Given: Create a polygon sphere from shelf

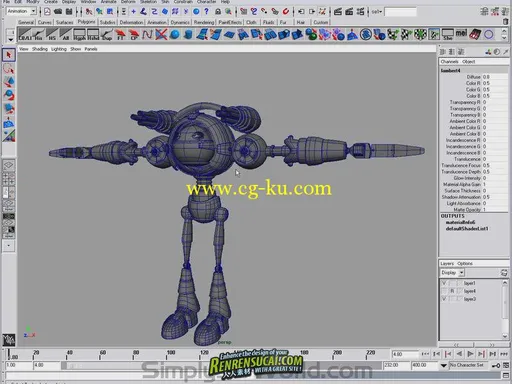Looking at the screenshot, I should [x=175, y=34].
